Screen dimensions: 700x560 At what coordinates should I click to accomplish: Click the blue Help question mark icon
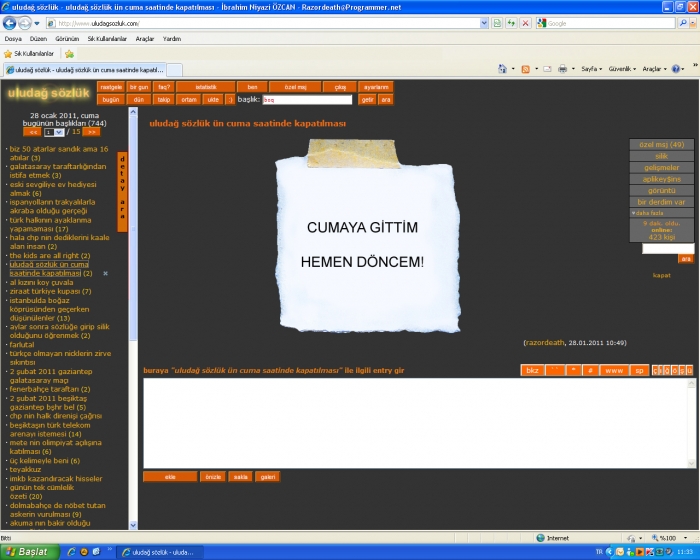(676, 69)
